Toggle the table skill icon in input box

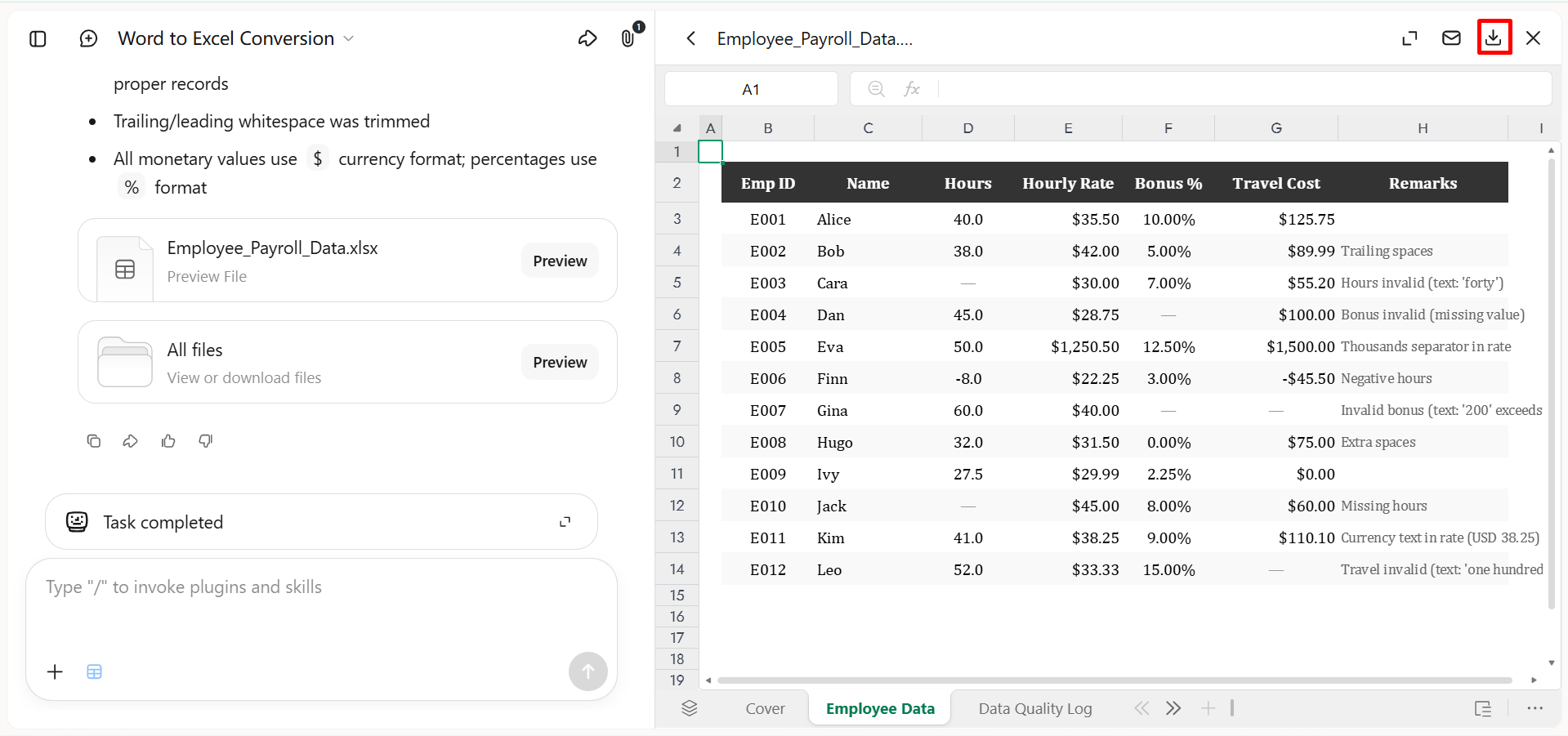coord(95,671)
